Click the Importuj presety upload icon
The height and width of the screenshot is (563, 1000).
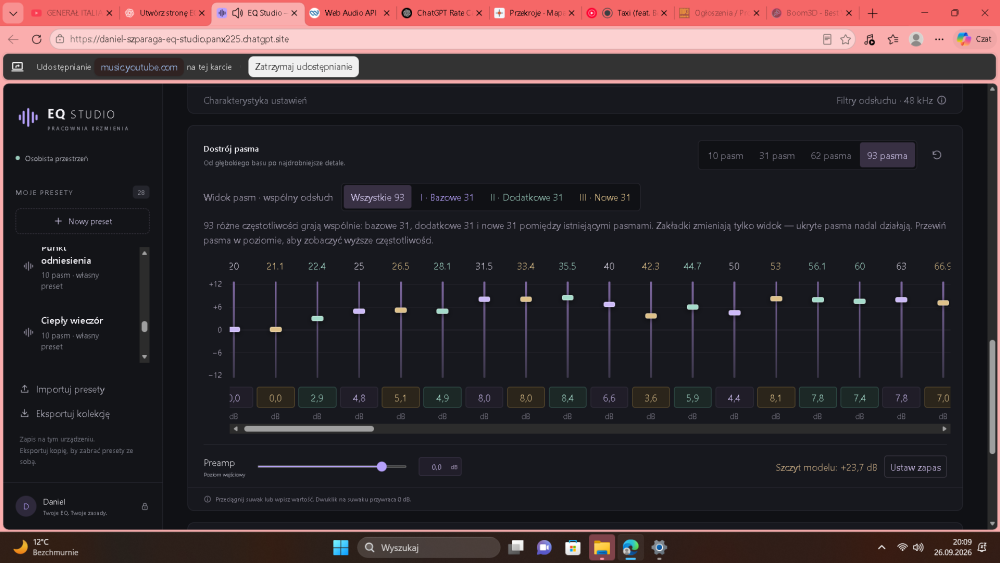24,389
